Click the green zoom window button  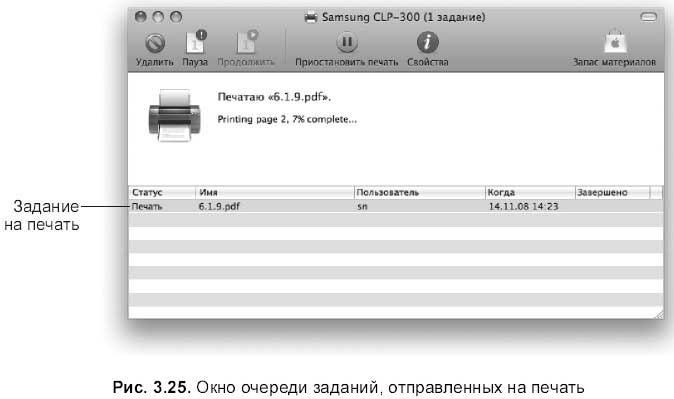[x=176, y=17]
